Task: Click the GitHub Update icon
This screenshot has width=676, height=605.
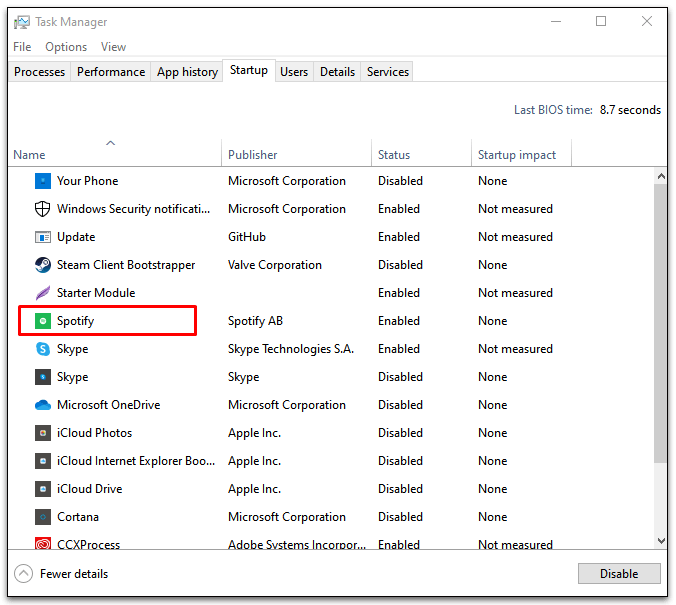Action: click(x=43, y=237)
